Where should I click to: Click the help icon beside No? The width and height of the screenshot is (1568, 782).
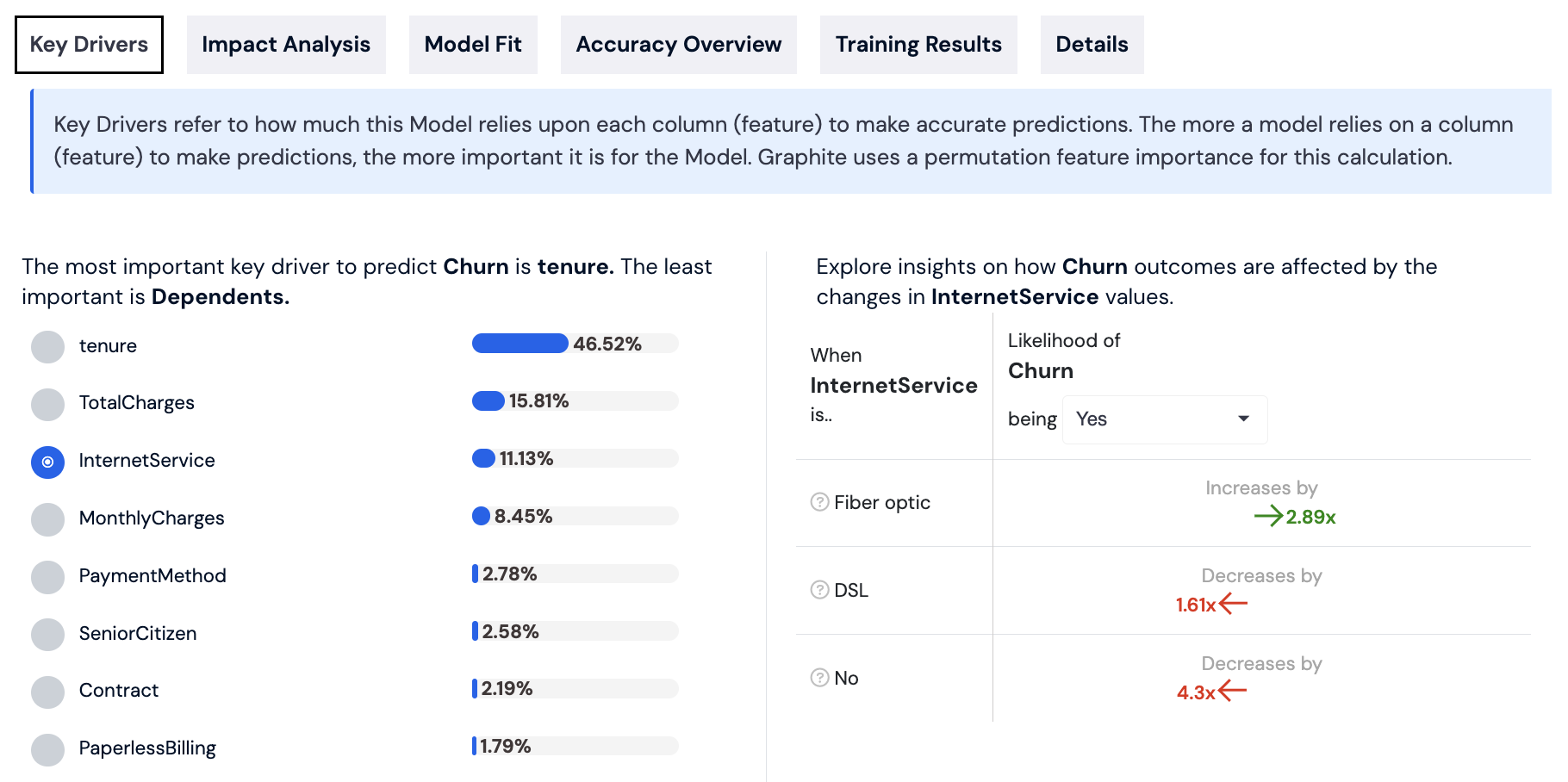point(819,678)
